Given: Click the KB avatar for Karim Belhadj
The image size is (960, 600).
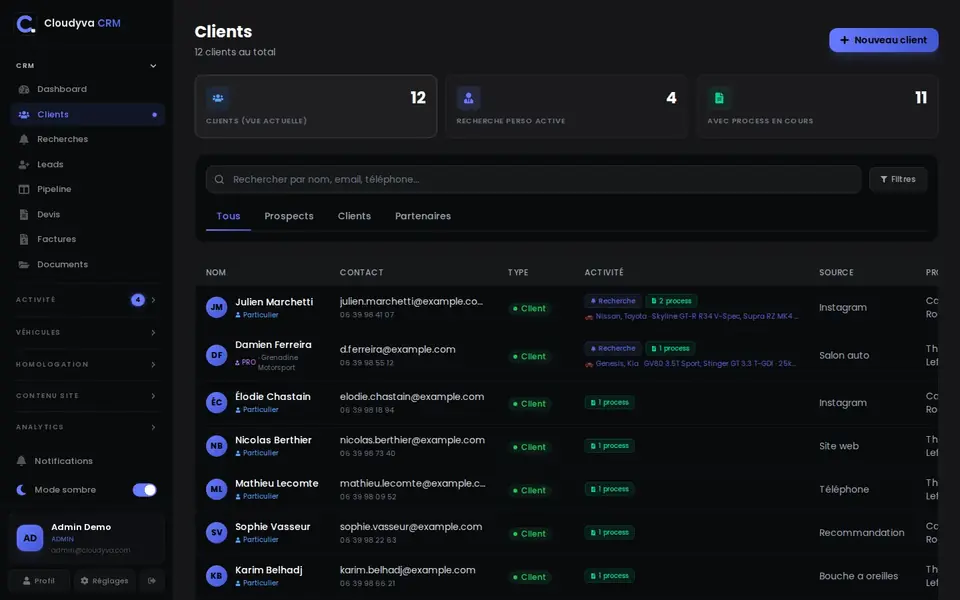Looking at the screenshot, I should (217, 576).
